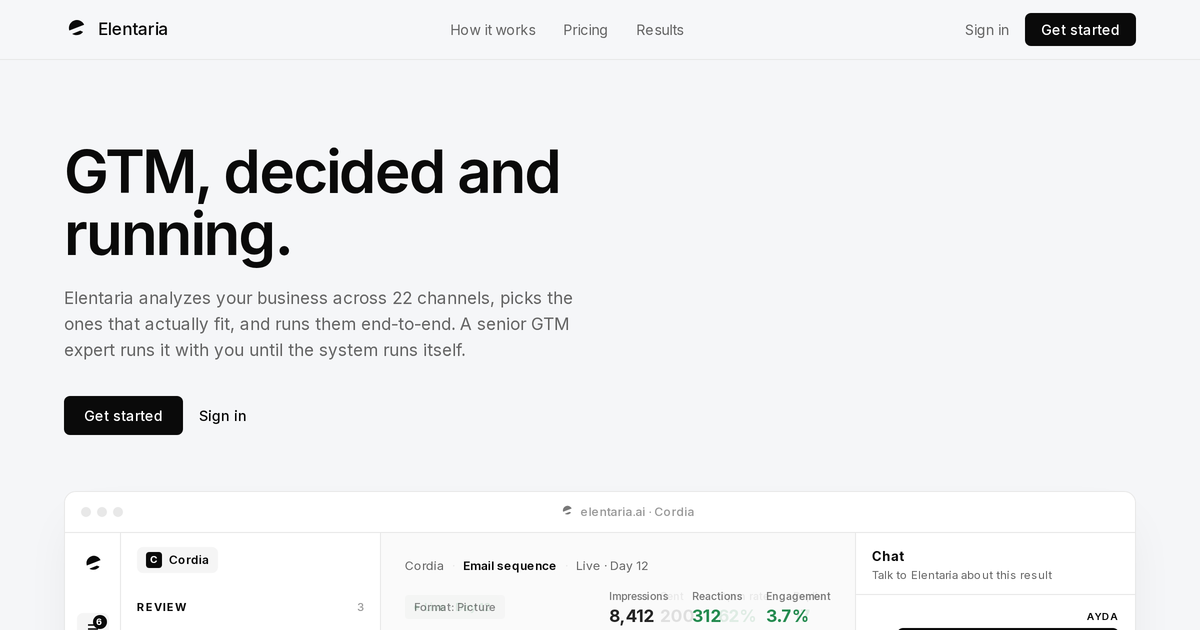Click the 'GTM, decided and running.' headline
The width and height of the screenshot is (1200, 630).
pyautogui.click(x=312, y=203)
